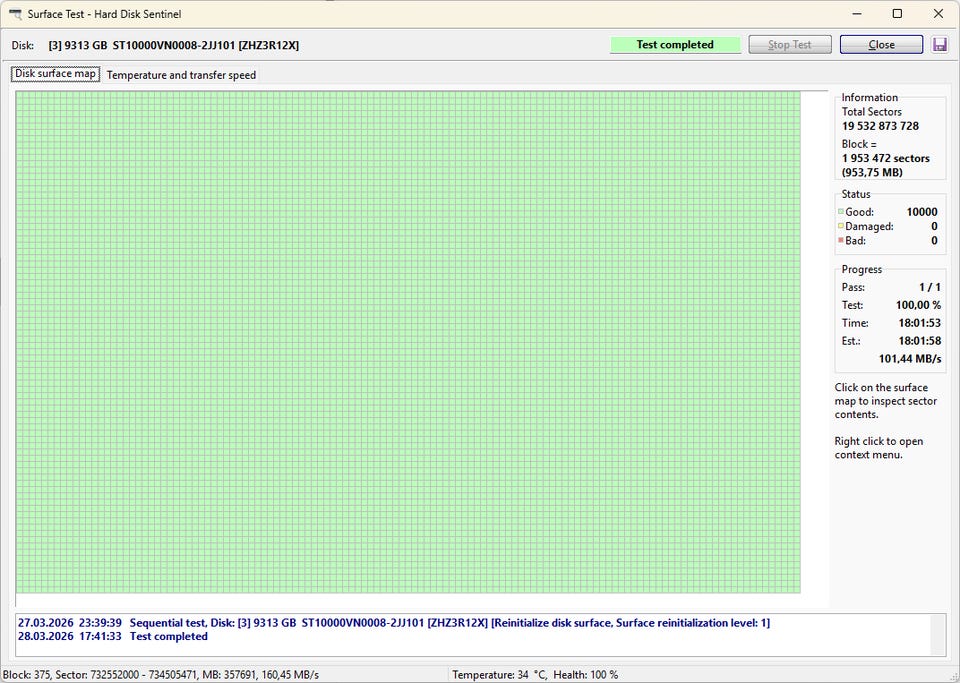Click the block size 1 953 472 sectors text

(885, 159)
